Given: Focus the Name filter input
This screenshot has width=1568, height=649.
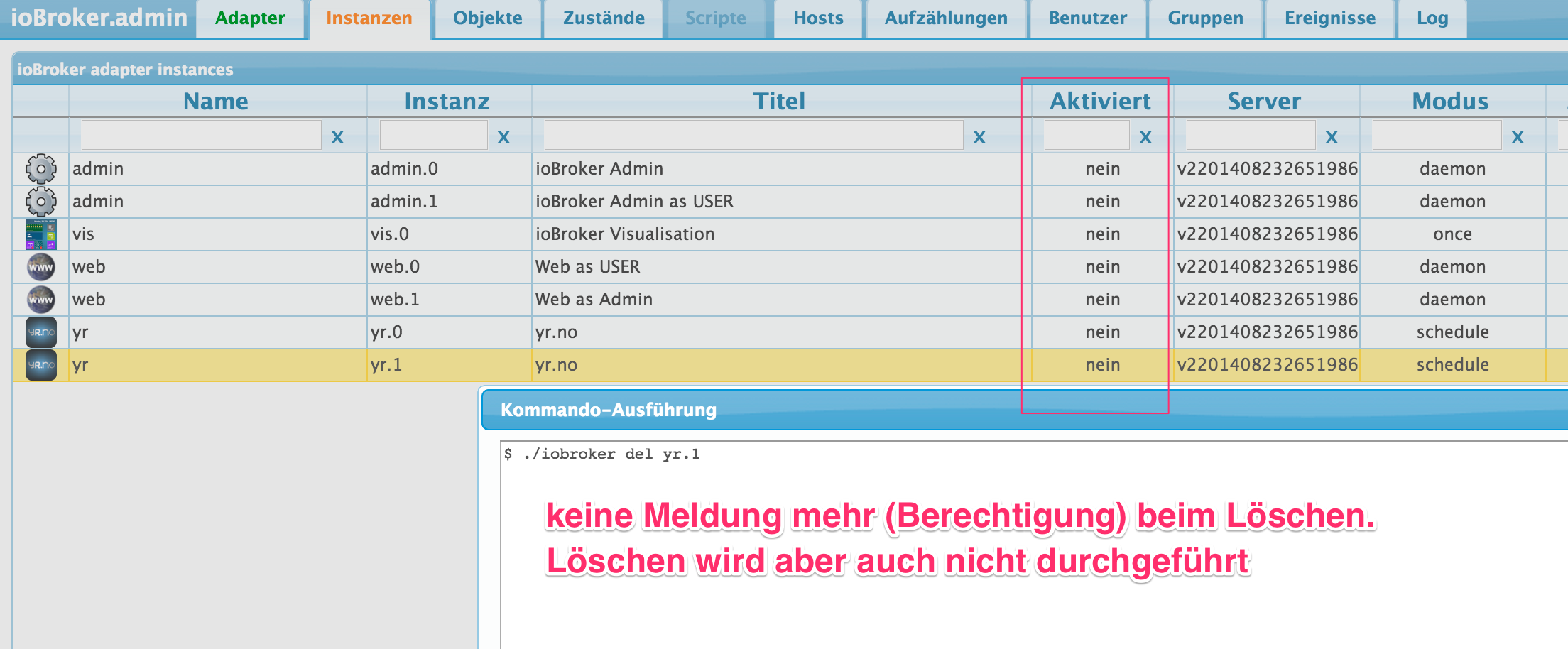Looking at the screenshot, I should click(x=202, y=135).
